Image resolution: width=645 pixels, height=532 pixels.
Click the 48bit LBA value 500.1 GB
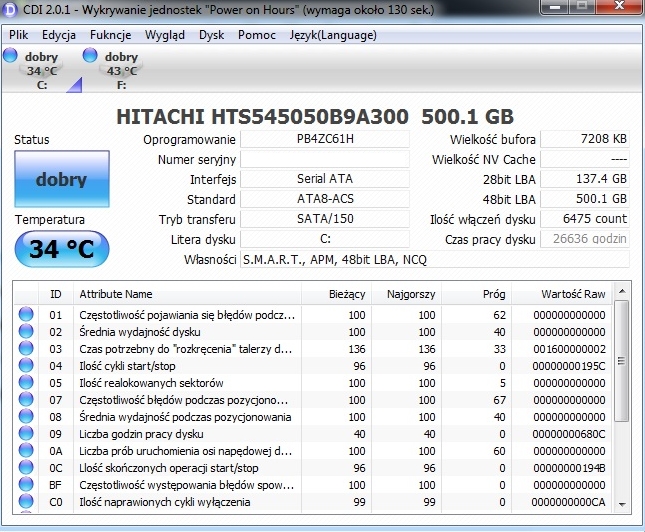(x=585, y=199)
